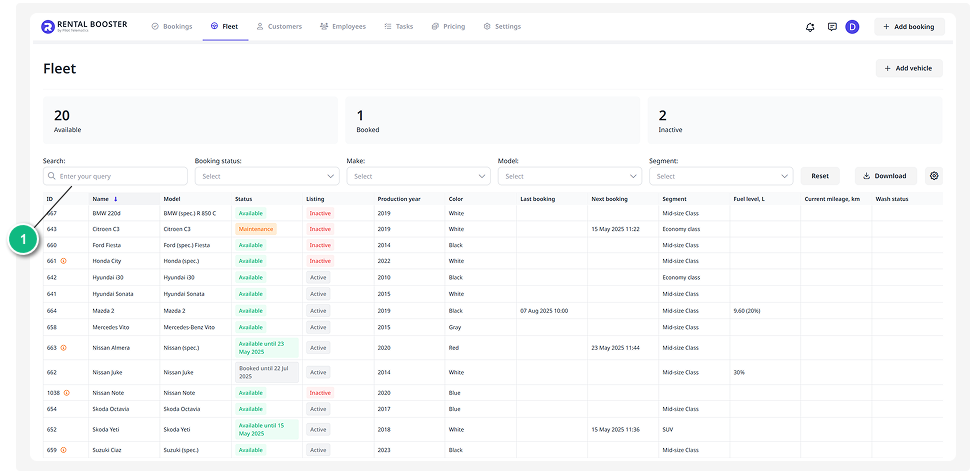
Task: Click the Add vehicle button
Action: tap(908, 68)
